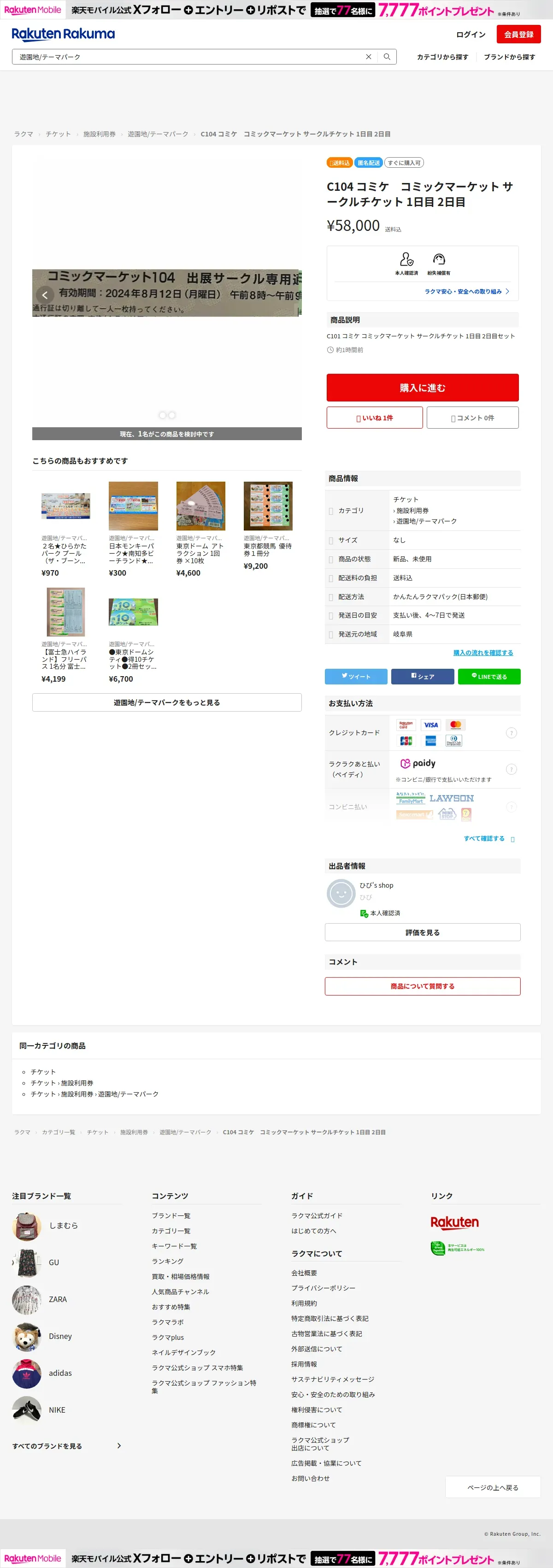553x1568 pixels.
Task: Click the 会員登録 button
Action: coord(518,34)
